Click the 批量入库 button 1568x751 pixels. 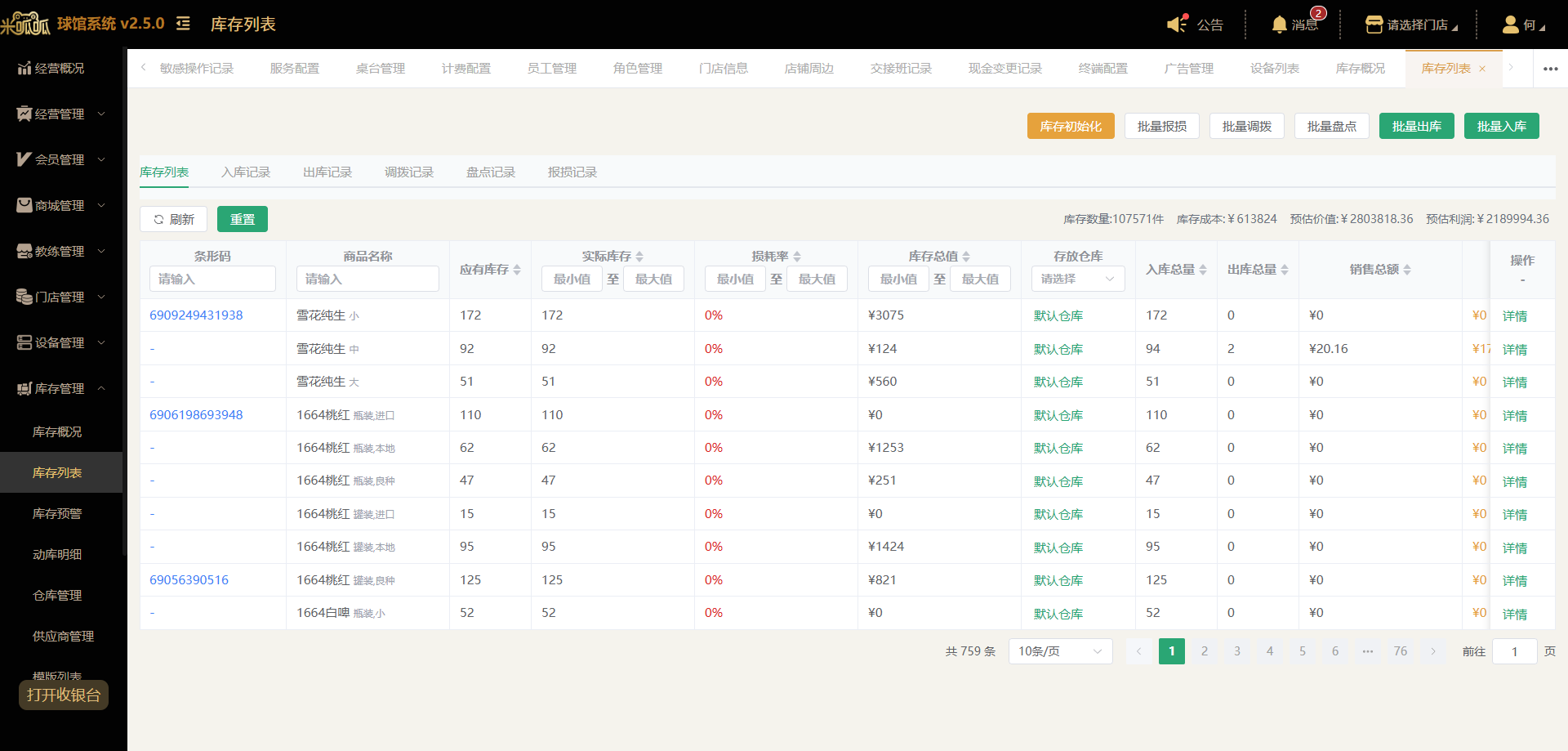pos(1502,126)
